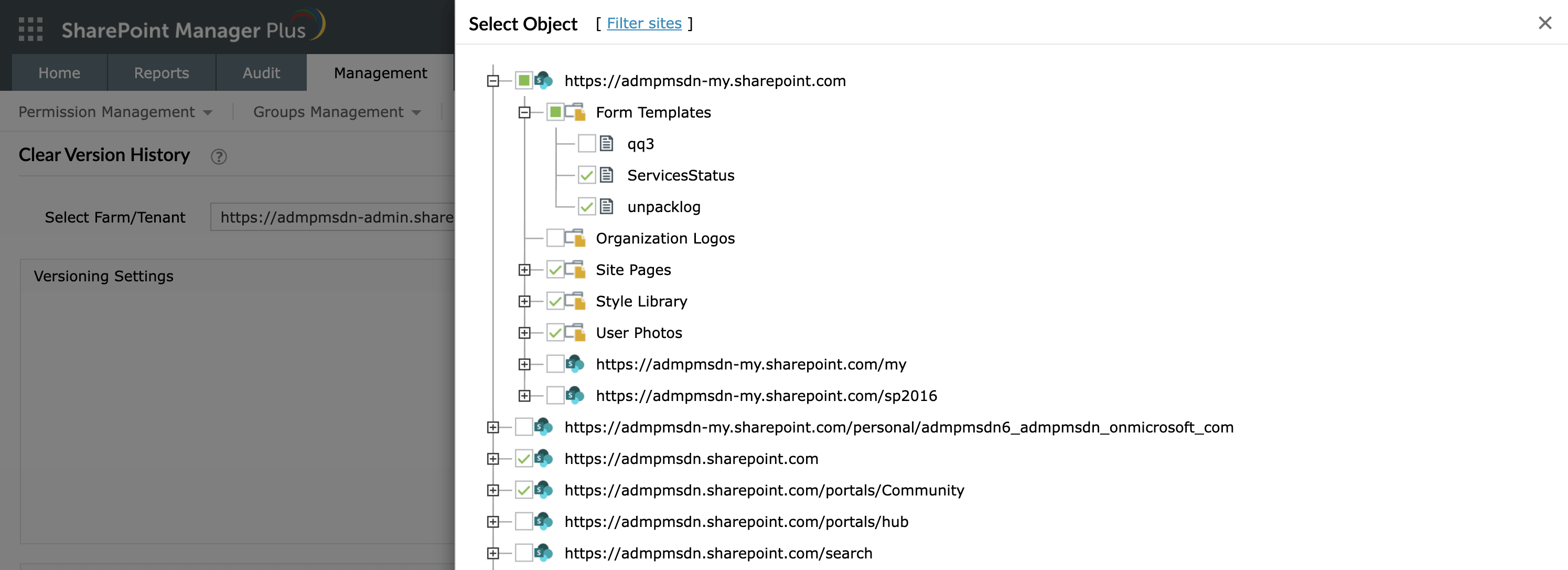
Task: Click the SharePoint site icon for admpmsdn-my.sharepoint.com root
Action: pos(544,80)
